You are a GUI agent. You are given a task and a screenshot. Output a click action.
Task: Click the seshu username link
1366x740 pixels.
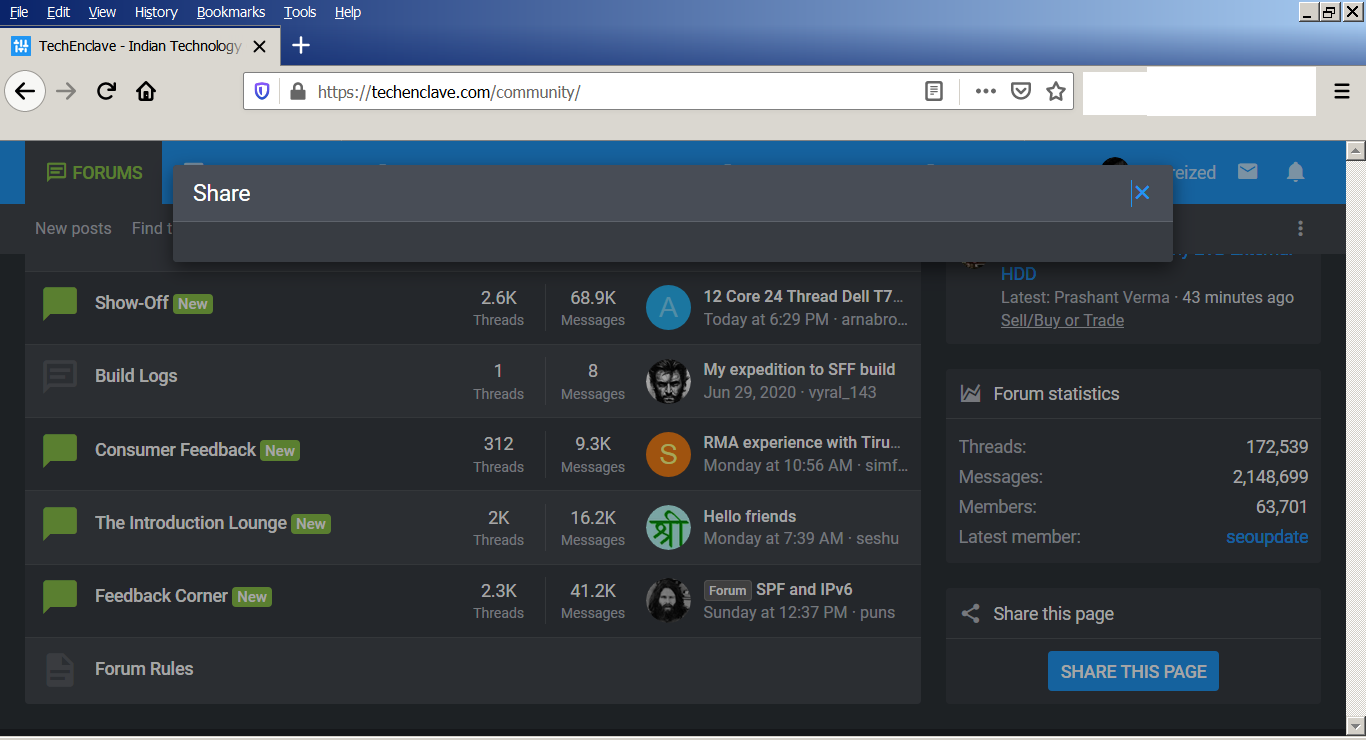tap(877, 538)
